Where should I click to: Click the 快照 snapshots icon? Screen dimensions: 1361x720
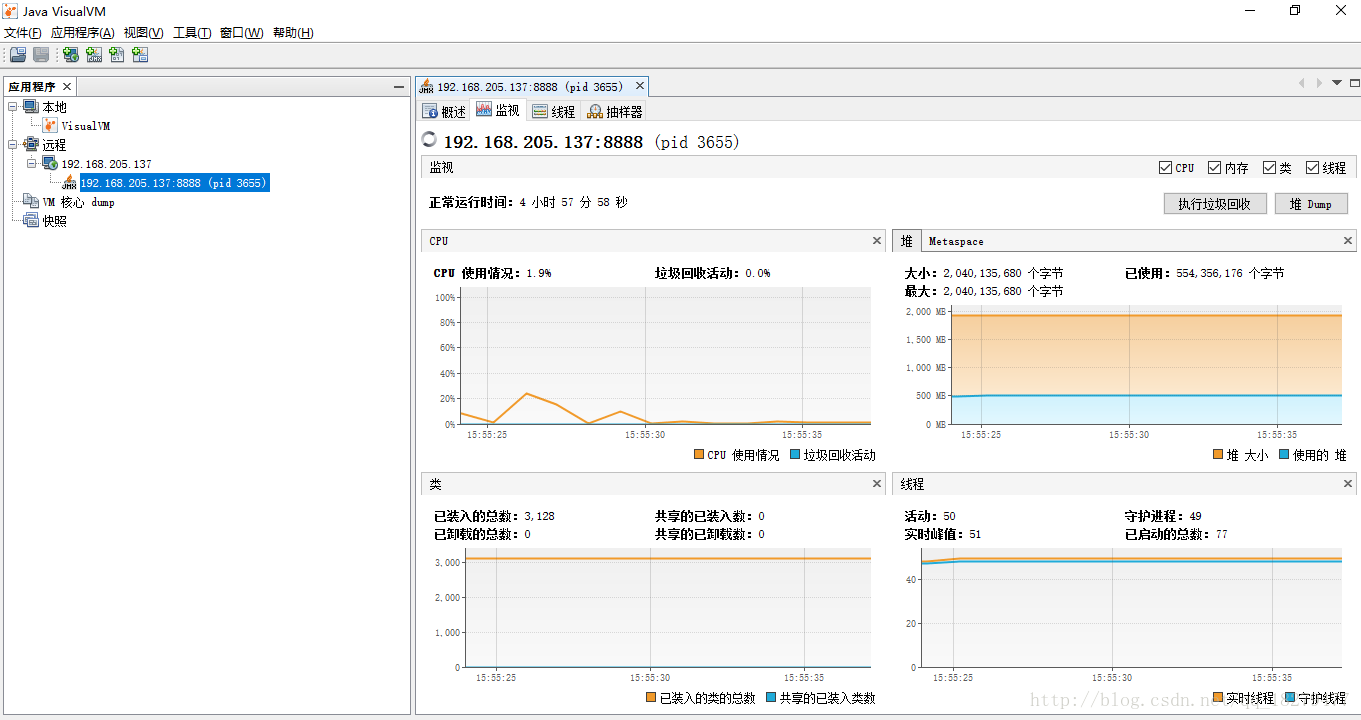[x=31, y=221]
